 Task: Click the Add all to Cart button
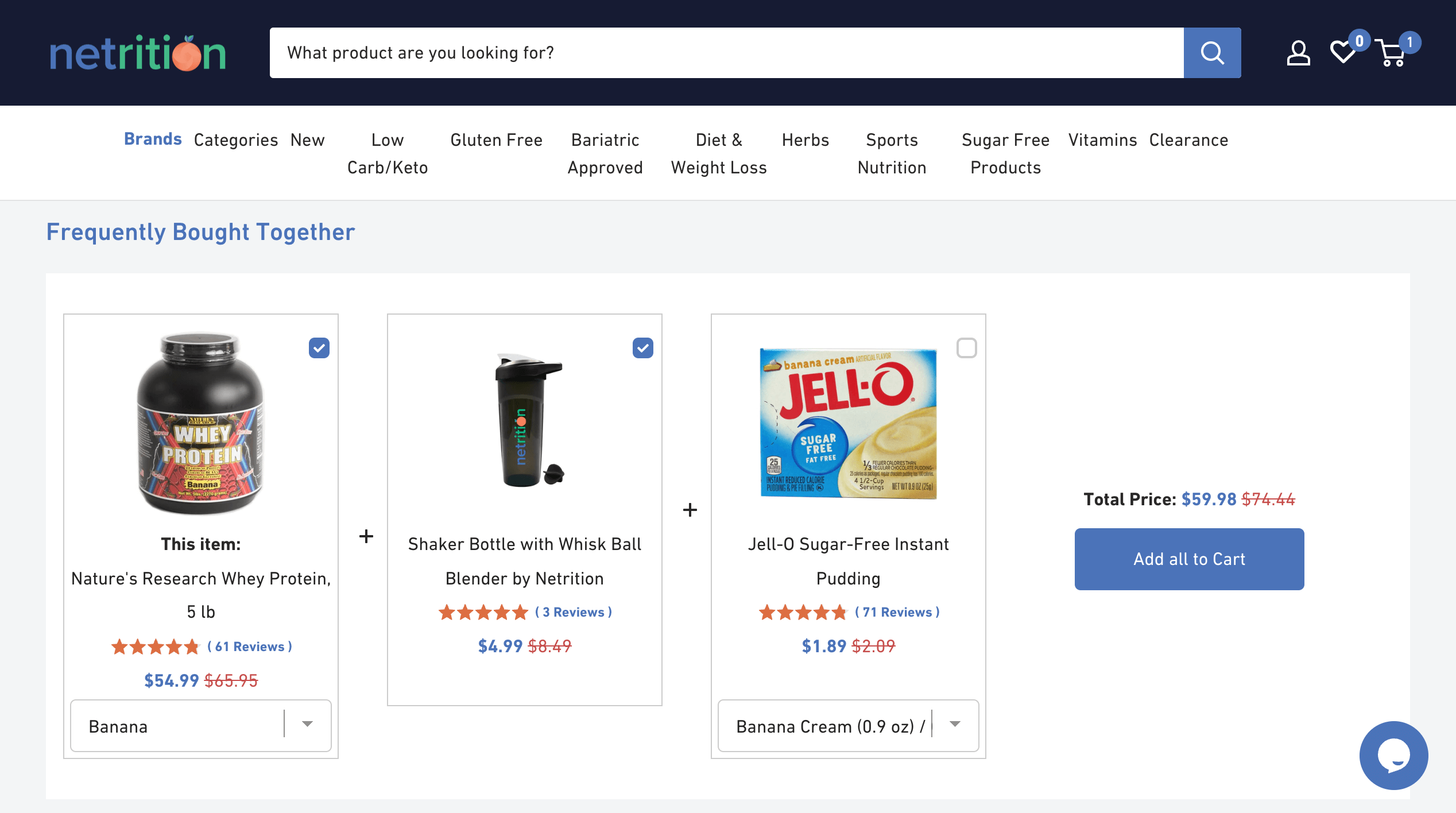click(1189, 559)
